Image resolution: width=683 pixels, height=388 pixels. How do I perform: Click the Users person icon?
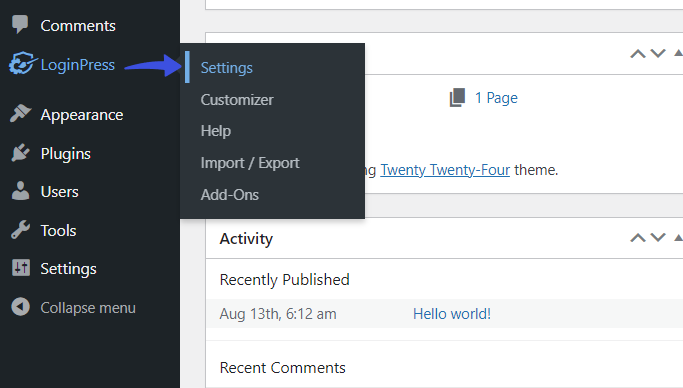(x=20, y=191)
